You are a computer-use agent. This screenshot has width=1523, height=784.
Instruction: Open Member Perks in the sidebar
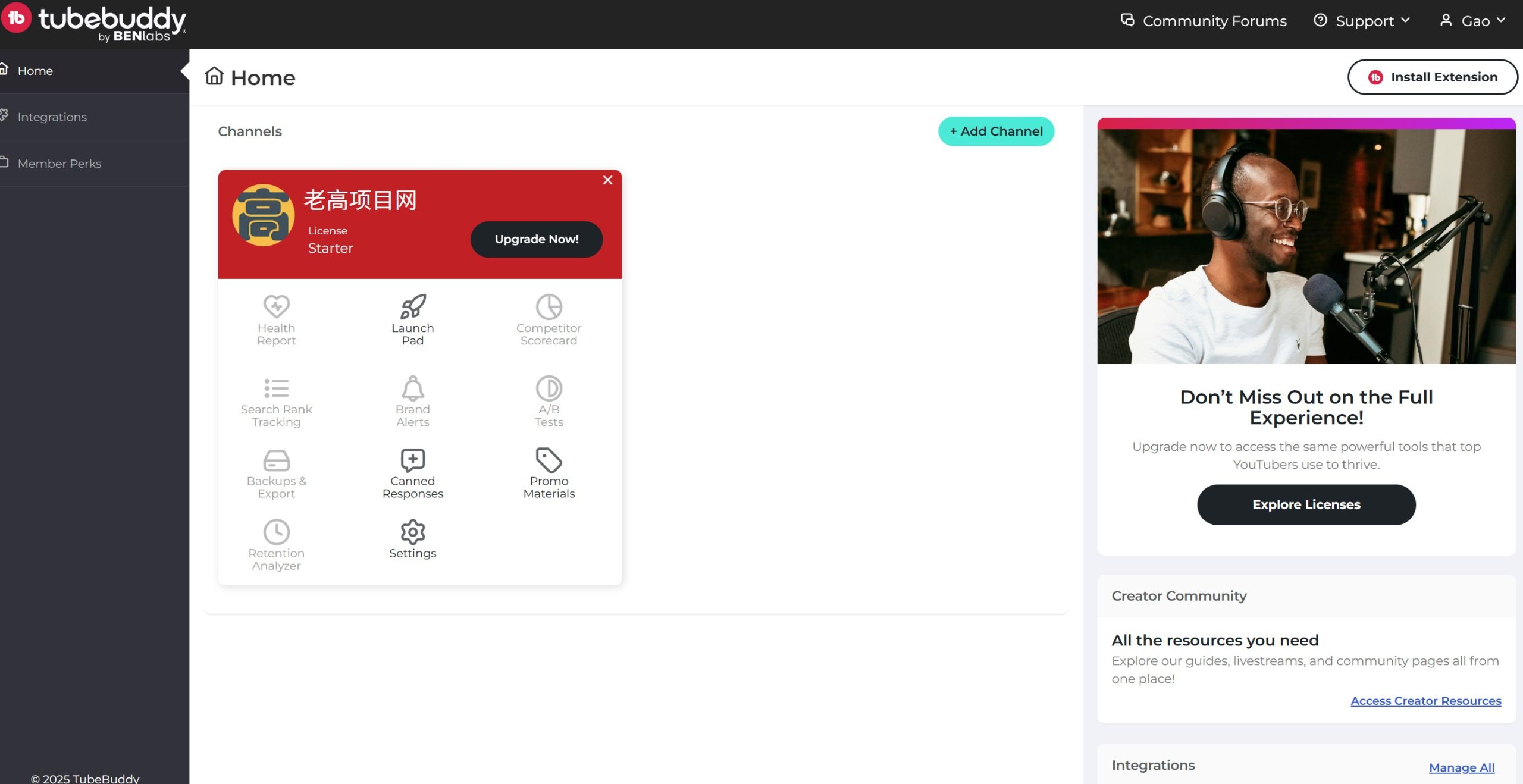pos(95,164)
